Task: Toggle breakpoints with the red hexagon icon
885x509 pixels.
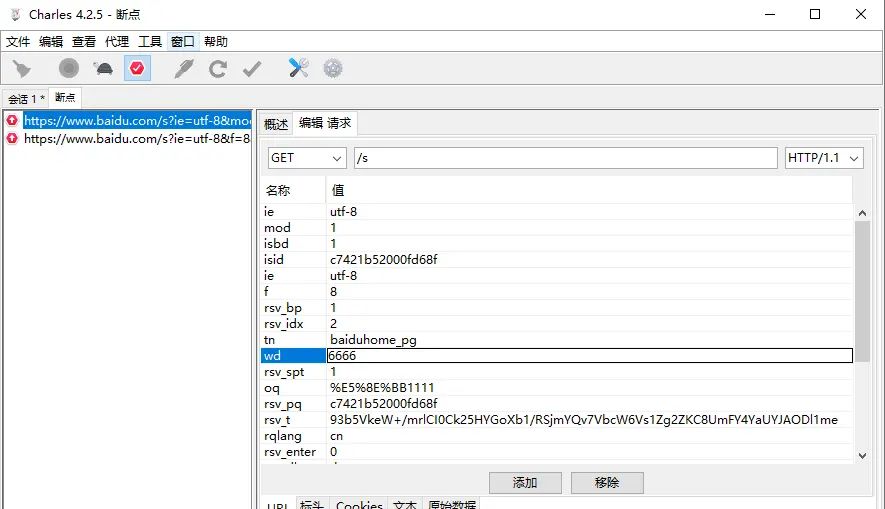Action: [x=137, y=68]
